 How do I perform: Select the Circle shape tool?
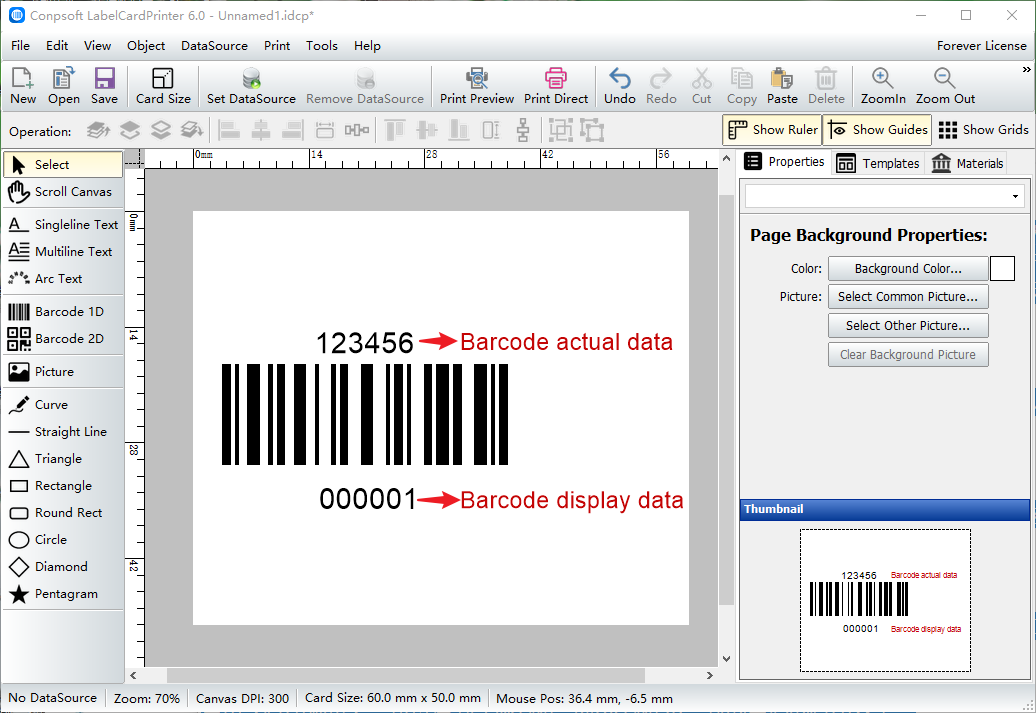coord(63,540)
